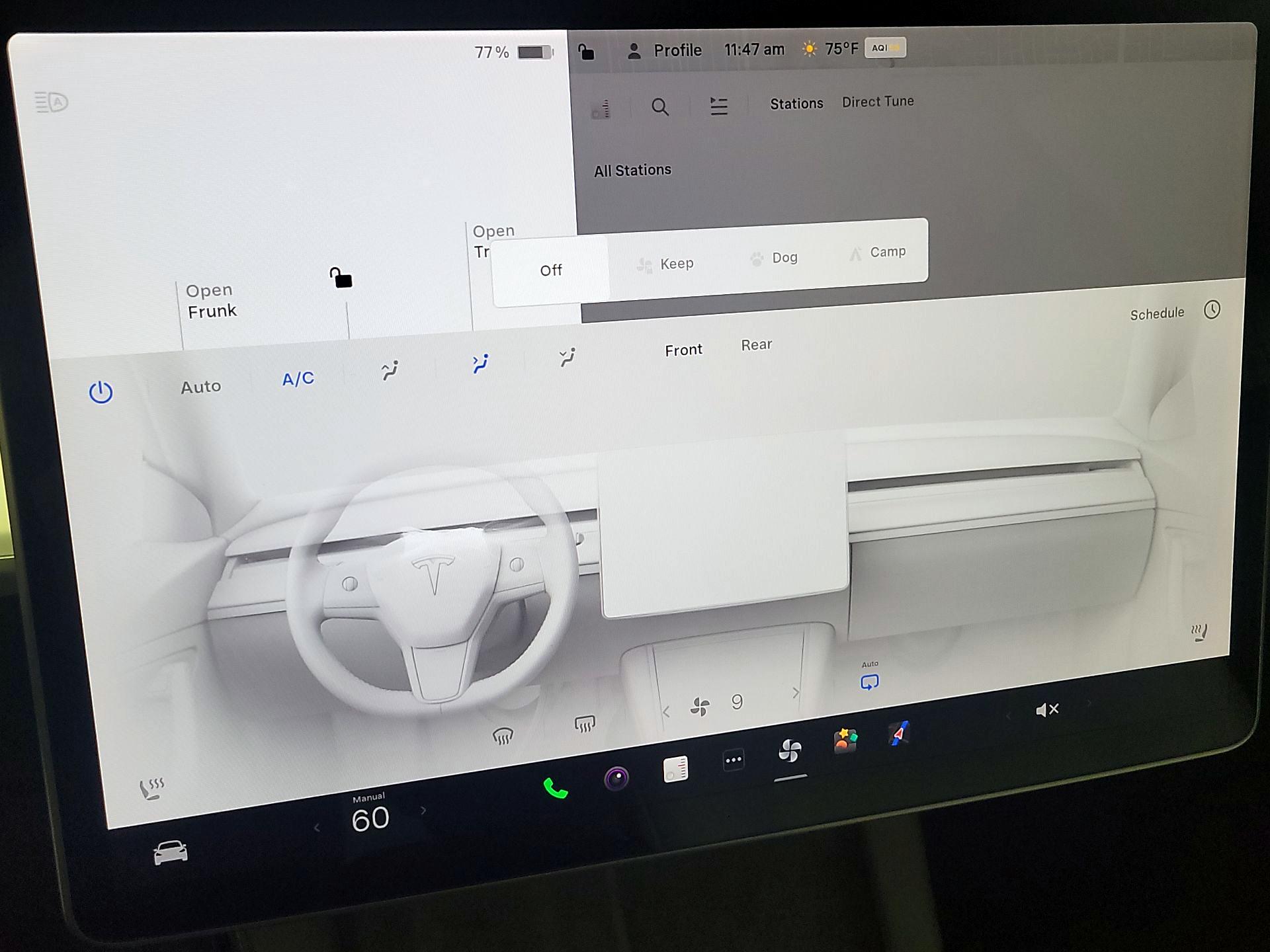Switch to Rear climate tab
1270x952 pixels.
pyautogui.click(x=756, y=345)
